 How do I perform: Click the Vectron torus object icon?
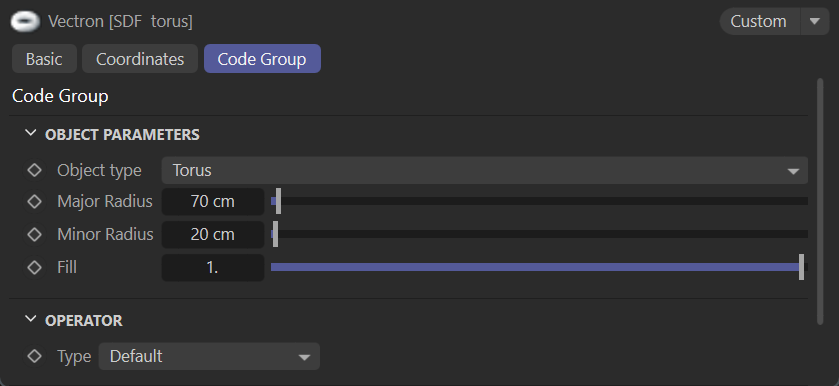[25, 21]
